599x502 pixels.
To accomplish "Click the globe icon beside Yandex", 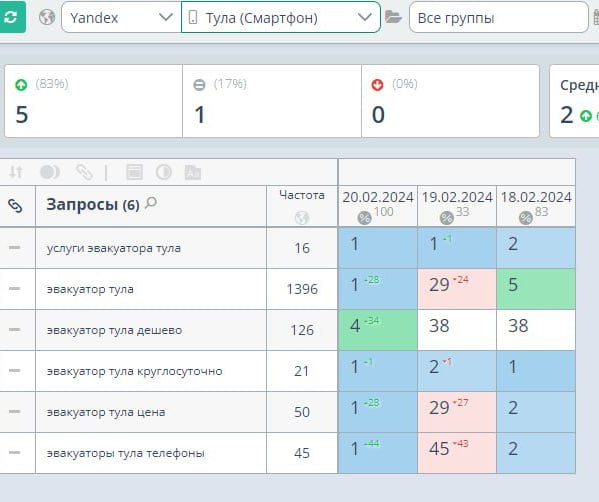I will 47,17.
